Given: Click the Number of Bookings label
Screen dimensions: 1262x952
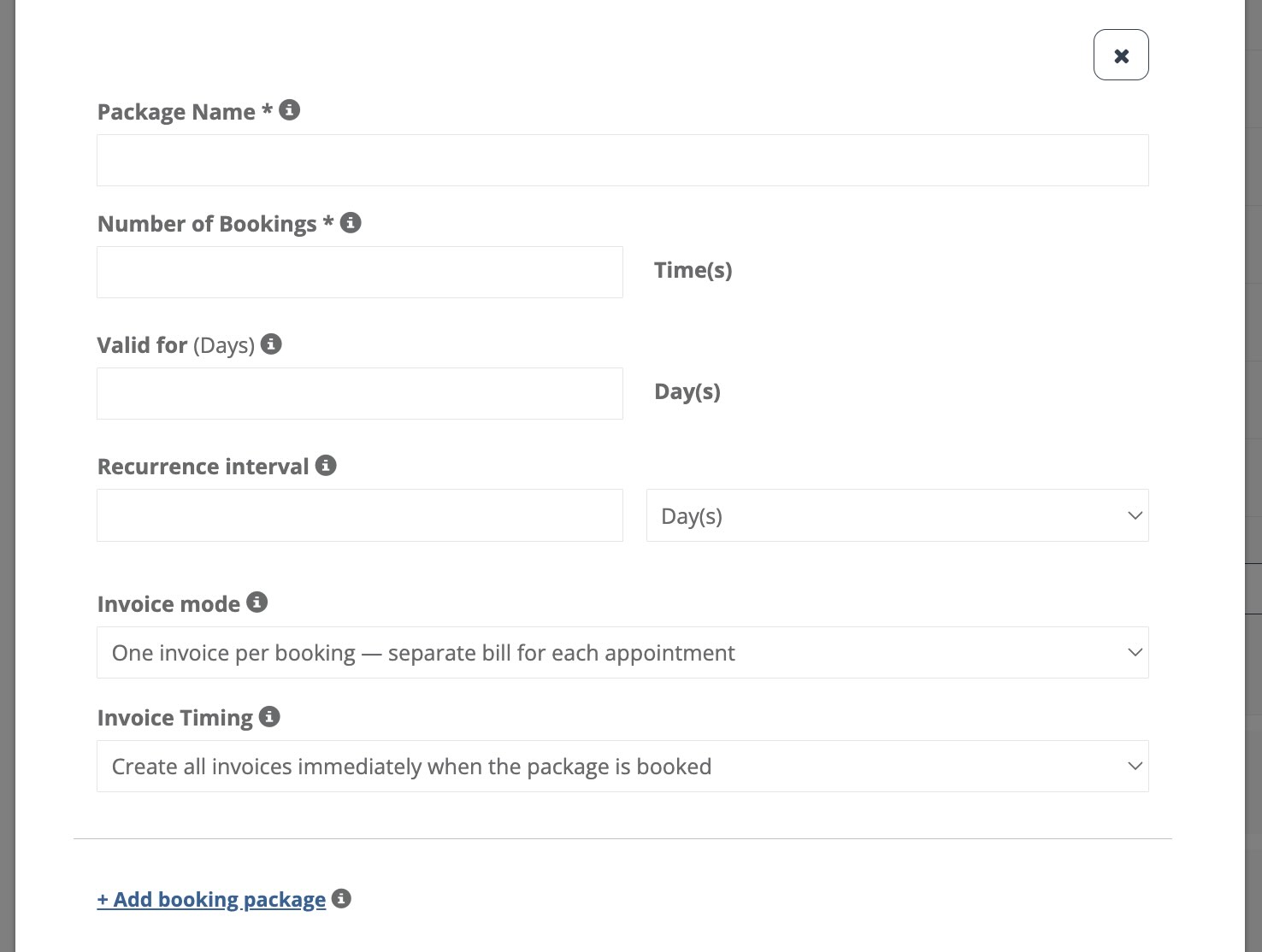Looking at the screenshot, I should tap(207, 224).
